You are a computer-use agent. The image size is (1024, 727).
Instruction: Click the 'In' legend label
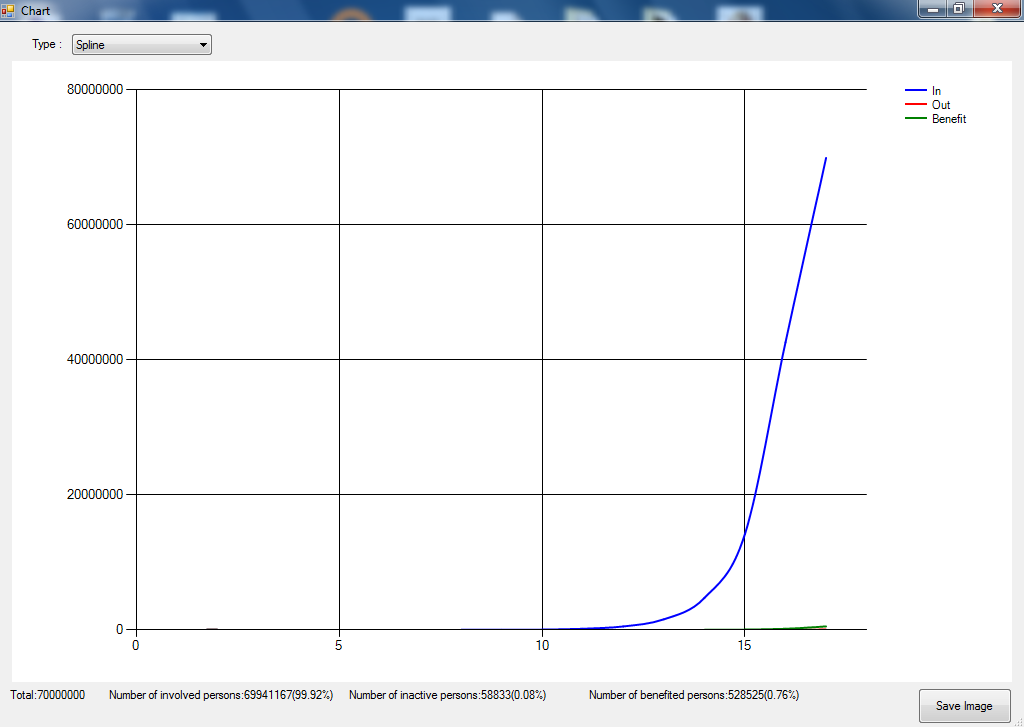(x=936, y=91)
